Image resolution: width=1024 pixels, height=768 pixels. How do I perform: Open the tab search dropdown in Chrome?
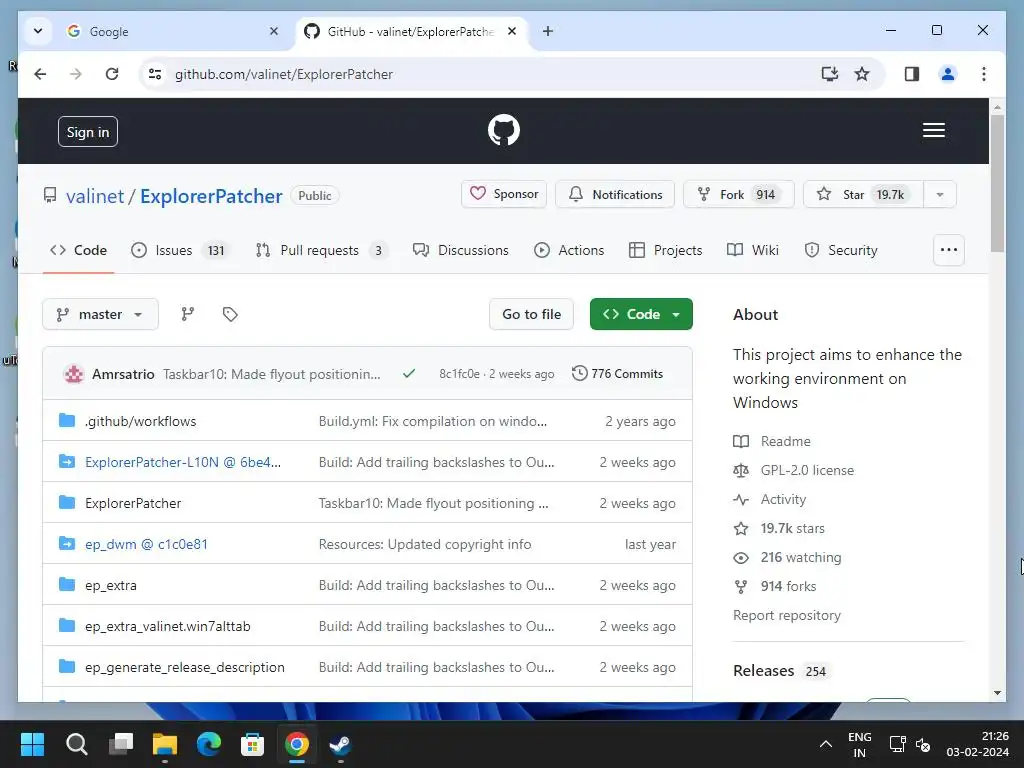38,31
